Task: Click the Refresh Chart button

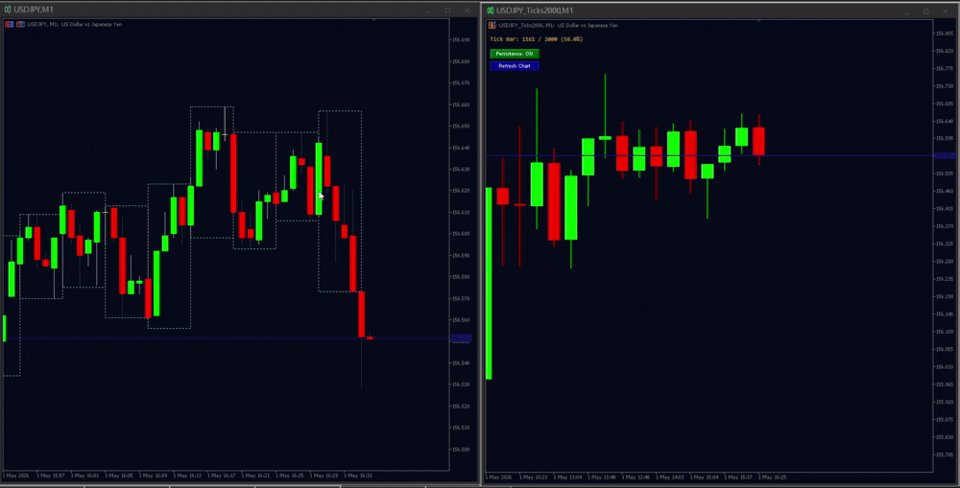Action: click(514, 66)
